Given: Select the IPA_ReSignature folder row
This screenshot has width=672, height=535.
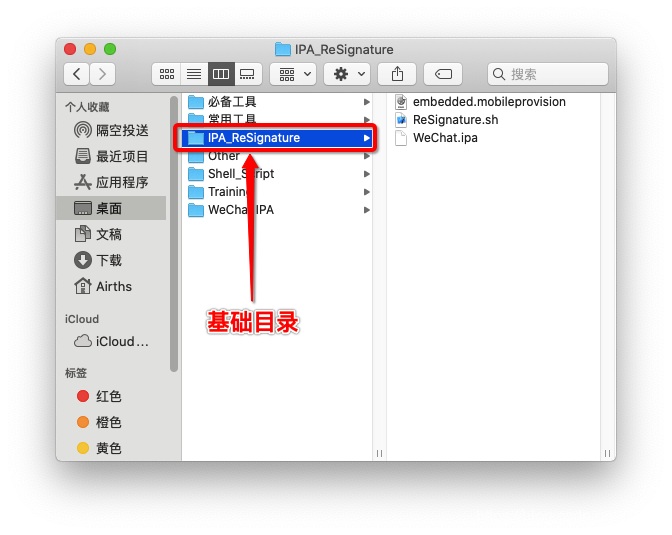Looking at the screenshot, I should pos(277,138).
